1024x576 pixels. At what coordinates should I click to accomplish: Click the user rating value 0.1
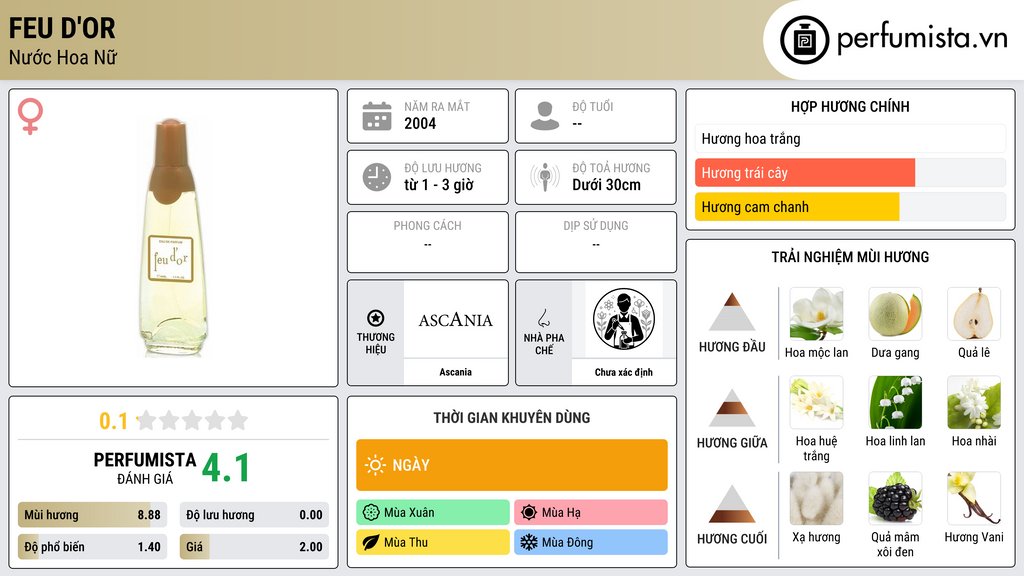coord(113,421)
